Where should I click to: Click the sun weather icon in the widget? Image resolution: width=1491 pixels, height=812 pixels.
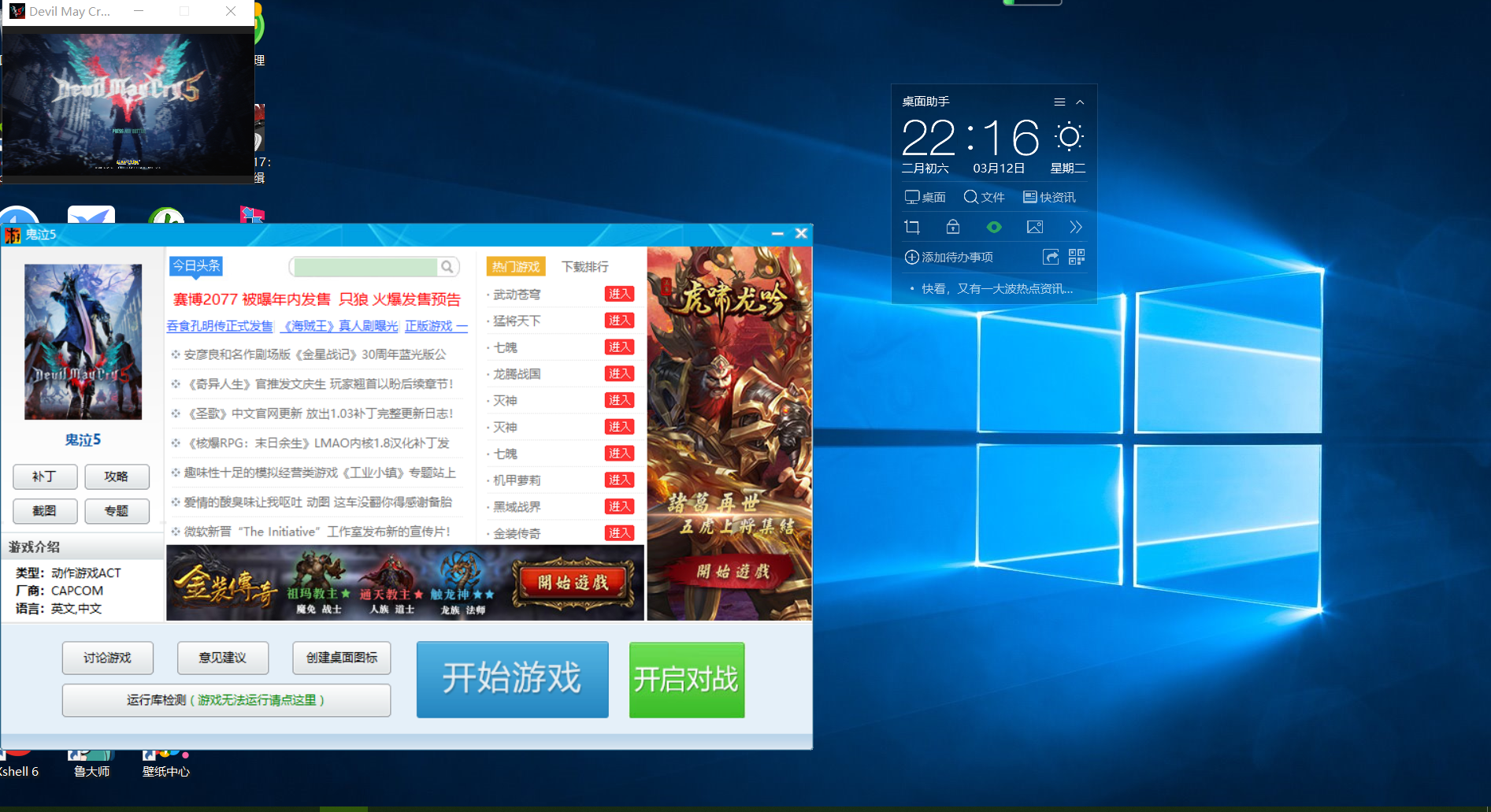click(1069, 137)
